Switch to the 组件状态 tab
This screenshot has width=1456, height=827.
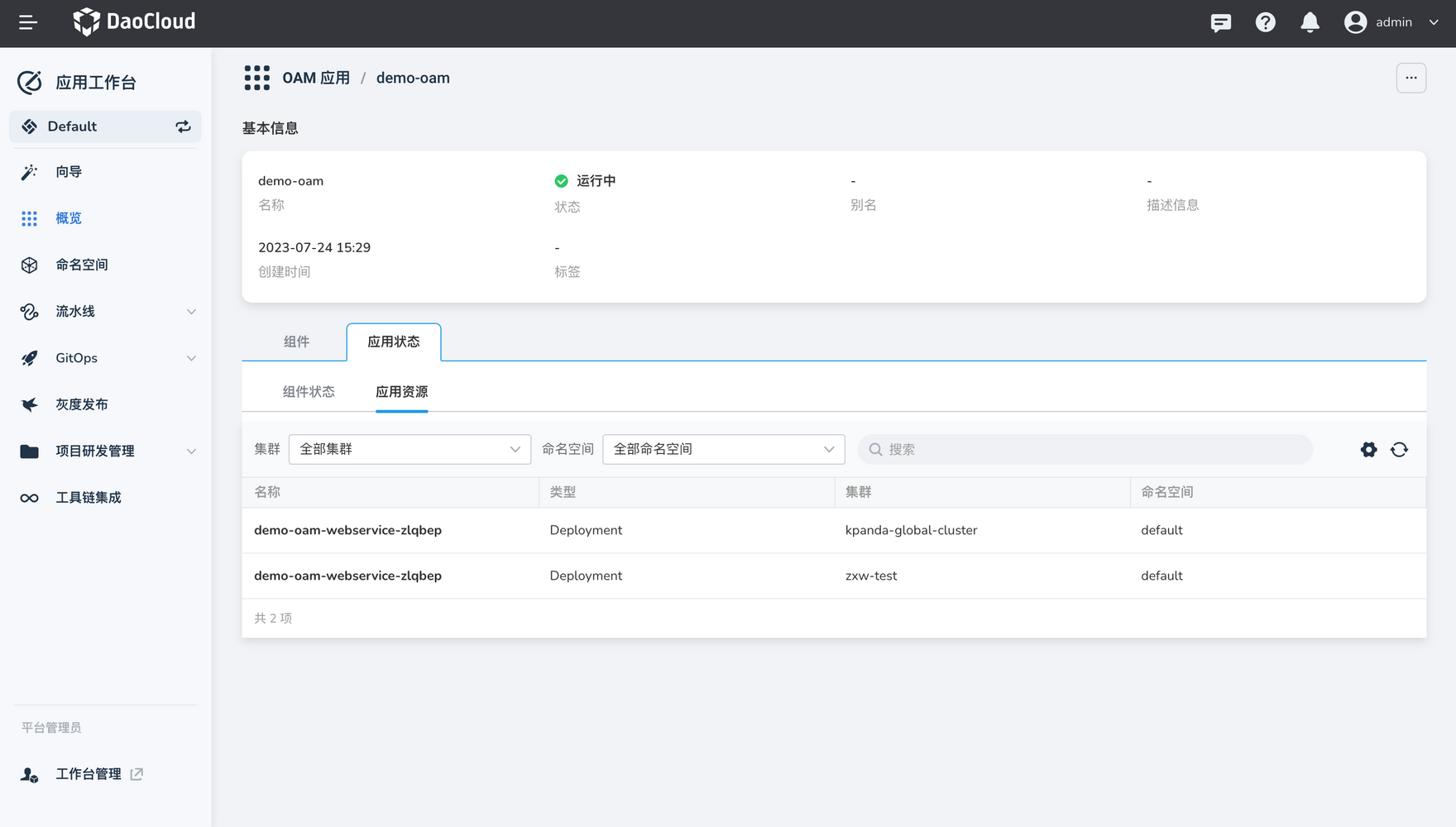click(309, 391)
